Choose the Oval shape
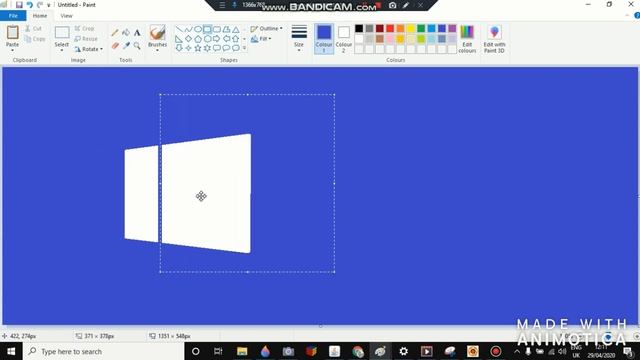The height and width of the screenshot is (360, 640). click(x=198, y=29)
